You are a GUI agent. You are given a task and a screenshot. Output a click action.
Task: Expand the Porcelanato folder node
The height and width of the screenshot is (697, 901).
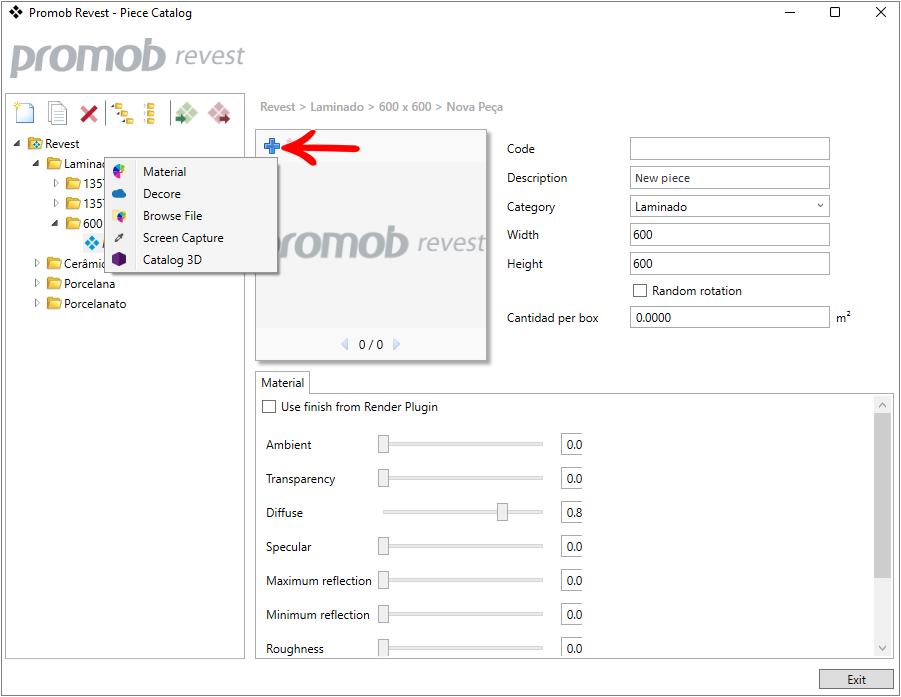tap(37, 303)
